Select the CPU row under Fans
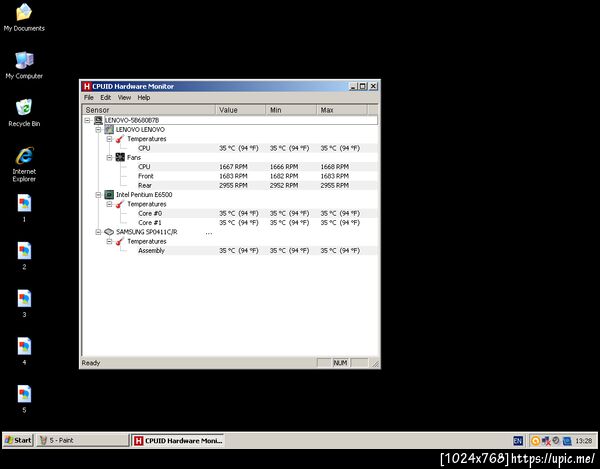The image size is (600, 469). 230,167
